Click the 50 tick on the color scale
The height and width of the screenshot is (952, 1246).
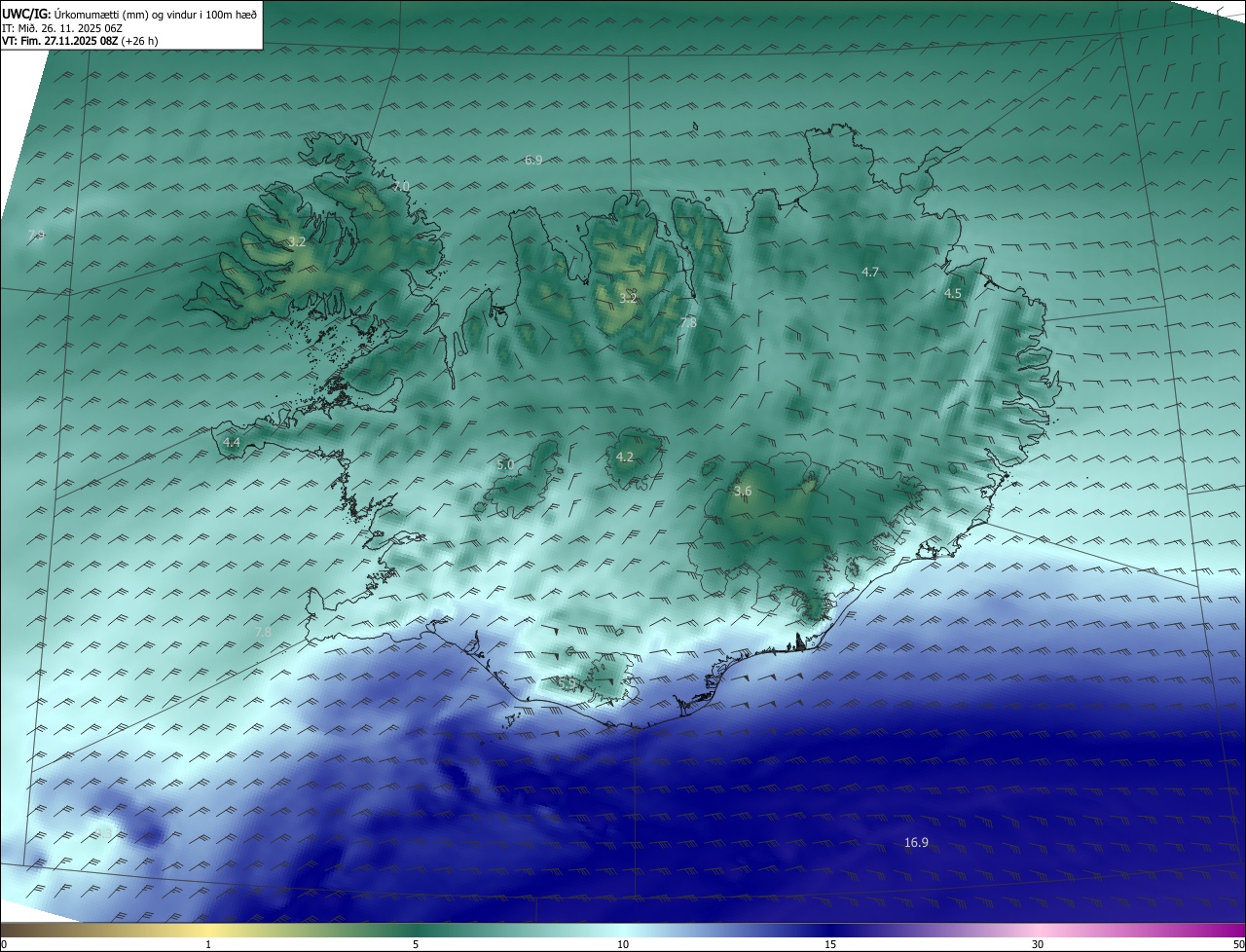[x=1238, y=945]
